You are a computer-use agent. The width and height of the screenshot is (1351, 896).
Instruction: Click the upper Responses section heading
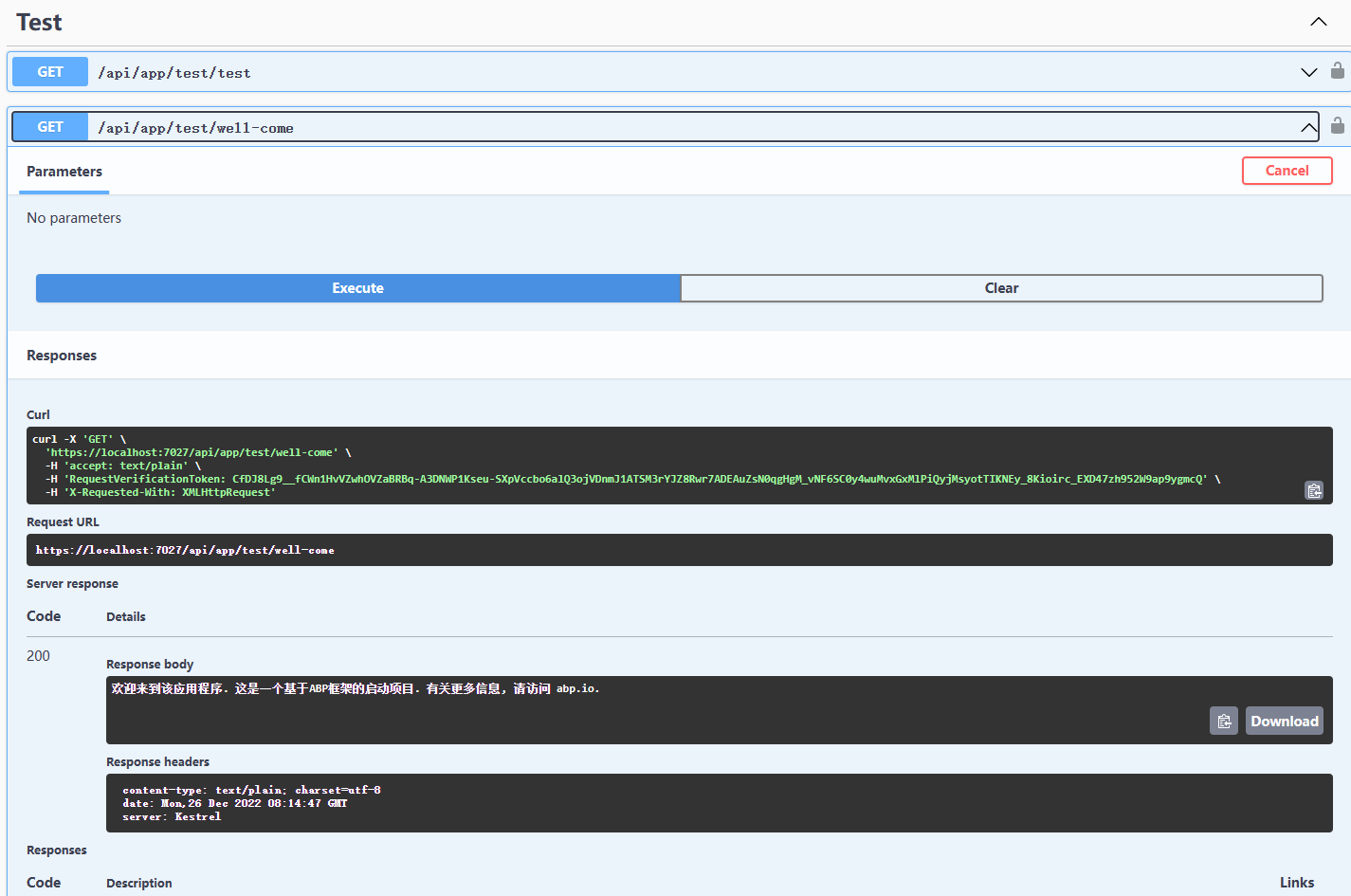pos(62,356)
